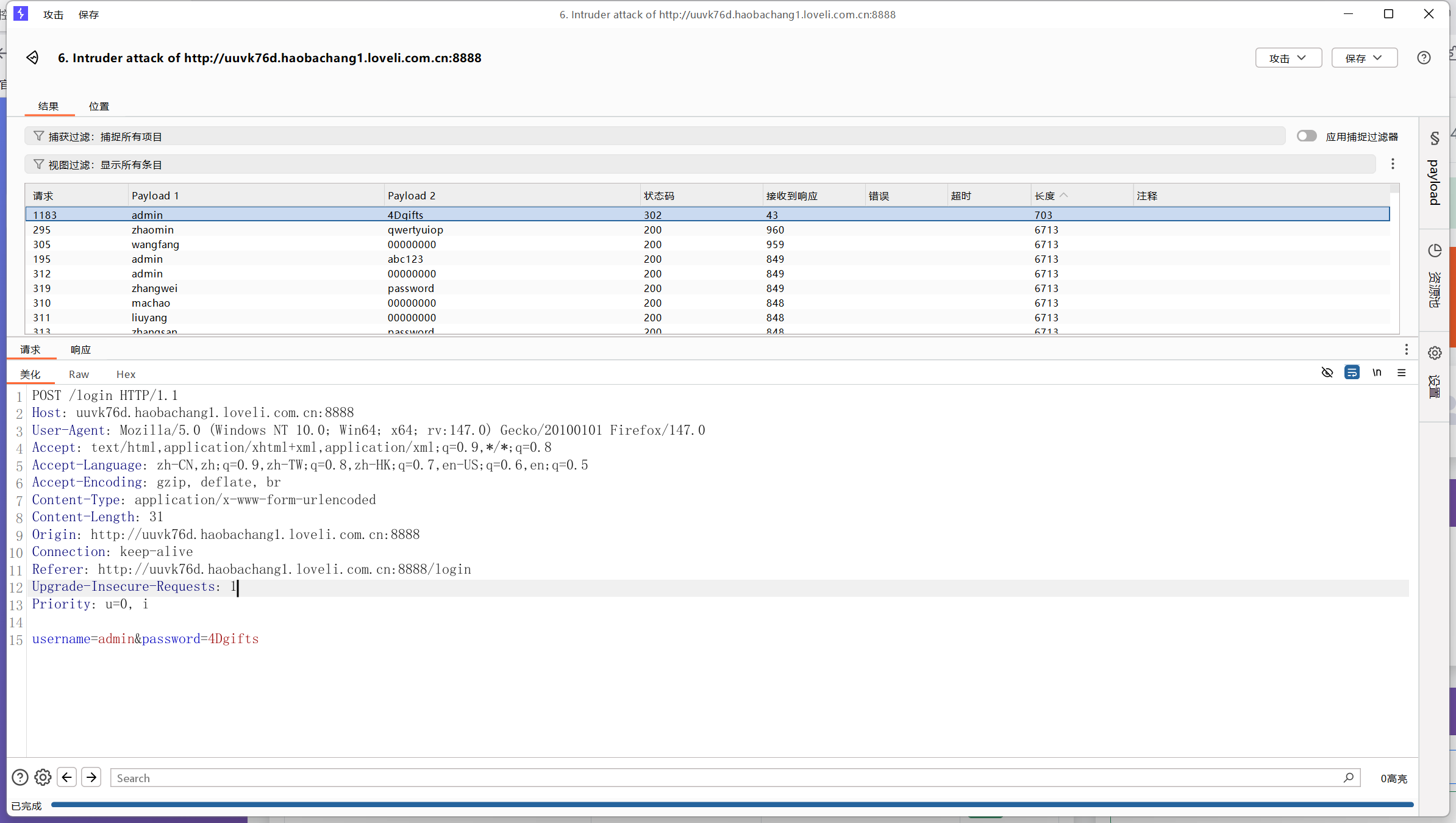Expand the 攻击 dropdown button

[1288, 58]
